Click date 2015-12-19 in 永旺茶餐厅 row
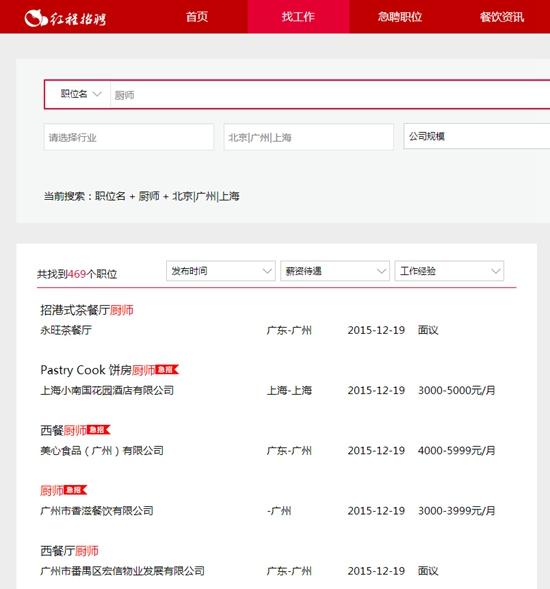The image size is (550, 589). pyautogui.click(x=376, y=330)
